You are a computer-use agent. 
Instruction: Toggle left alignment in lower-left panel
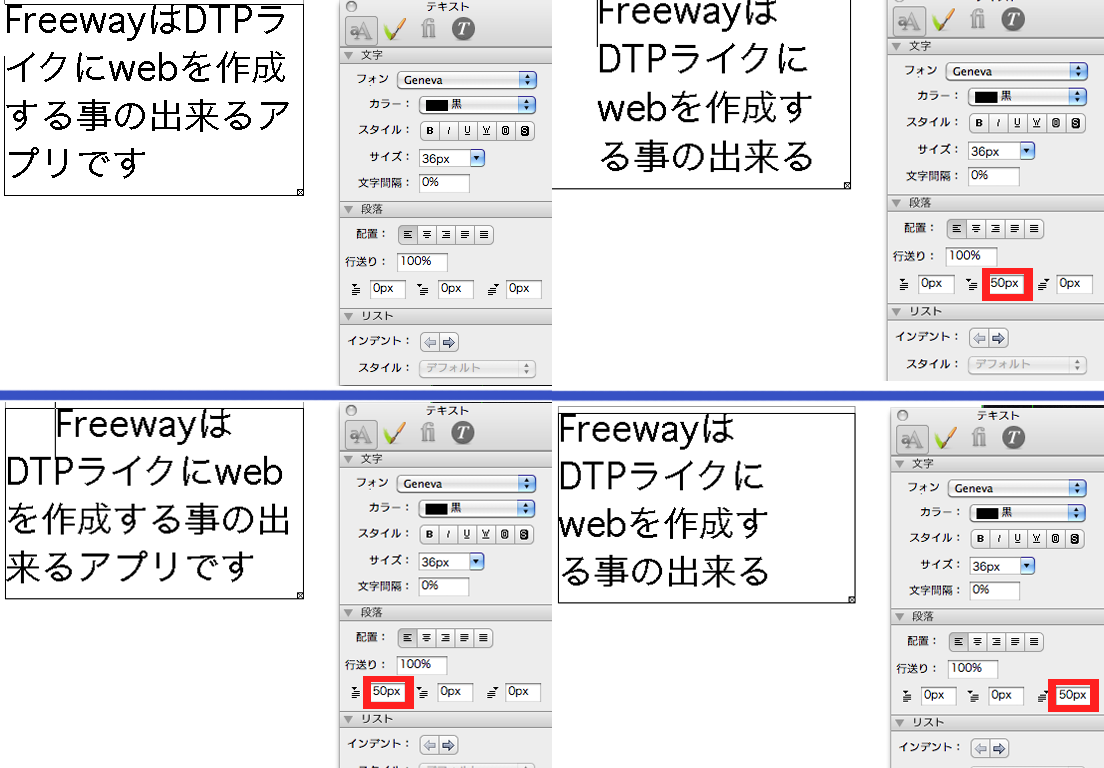click(x=407, y=638)
